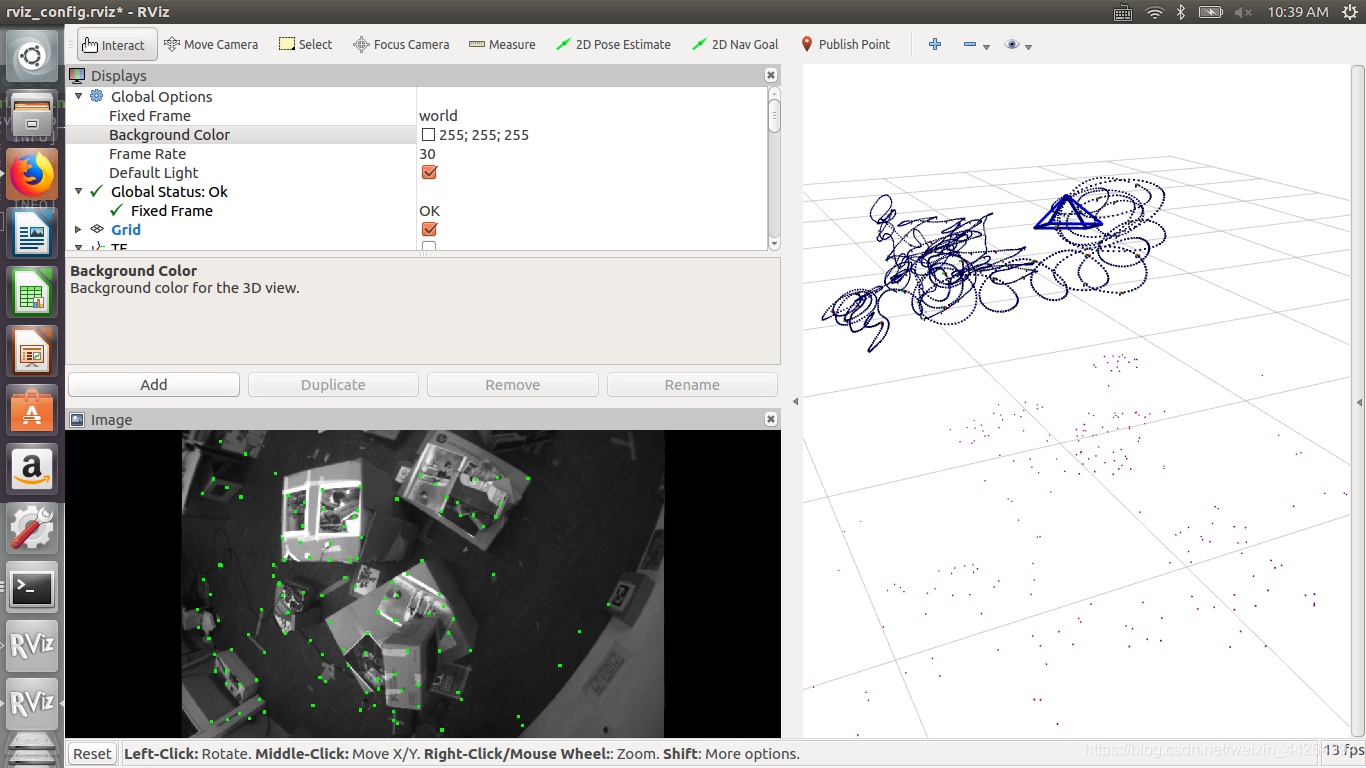
Task: Open the Wi-Fi network indicator
Action: tap(1154, 12)
